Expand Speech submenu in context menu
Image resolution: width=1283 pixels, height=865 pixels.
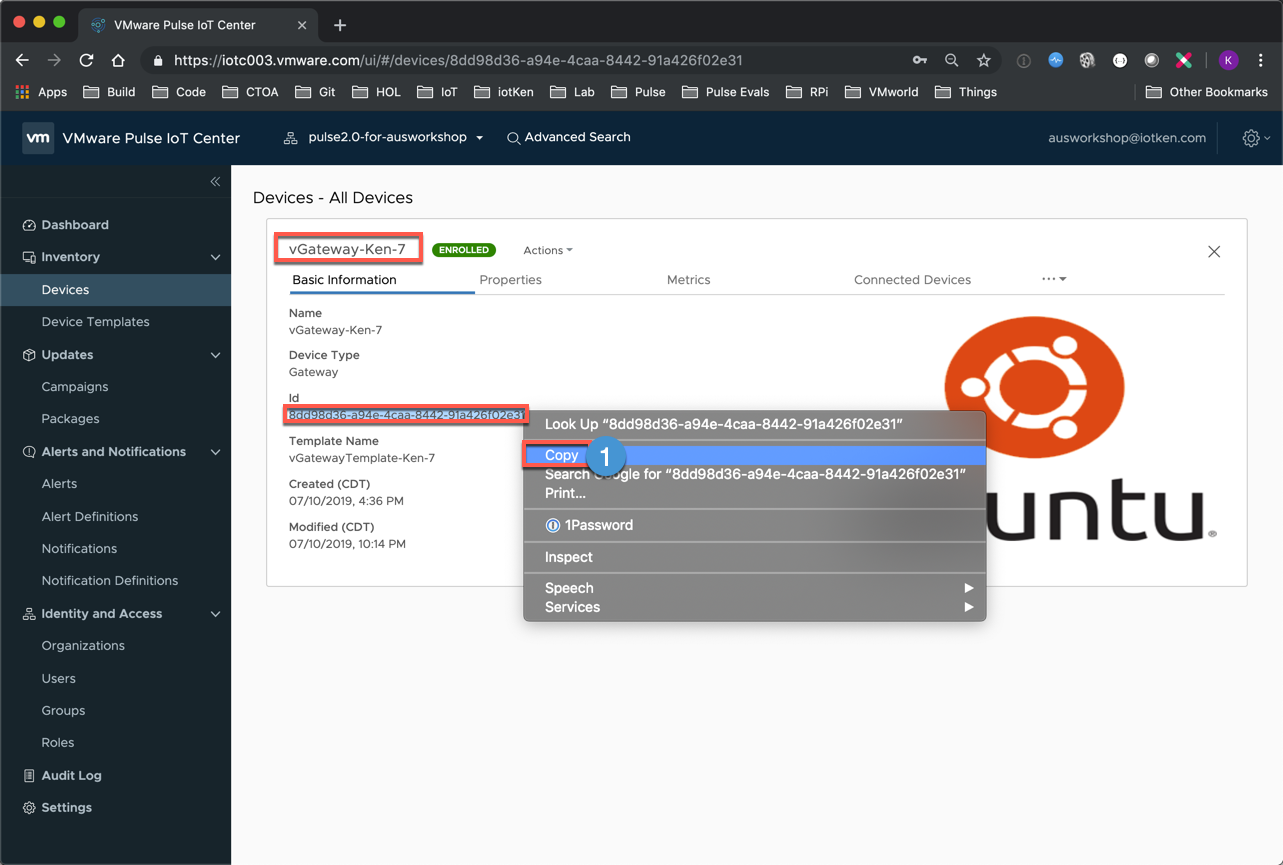coord(755,588)
